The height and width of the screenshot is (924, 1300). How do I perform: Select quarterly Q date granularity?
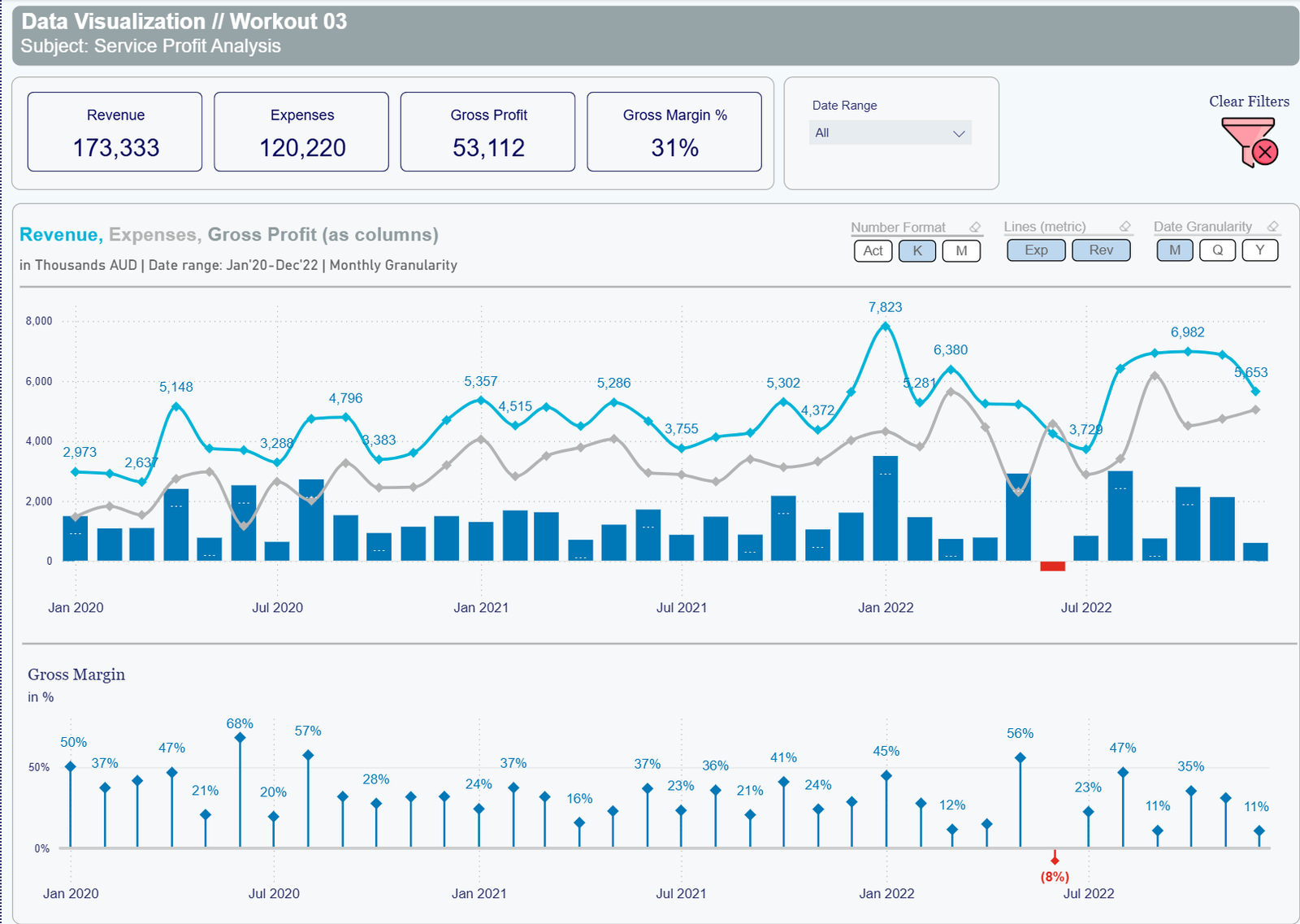coord(1217,250)
